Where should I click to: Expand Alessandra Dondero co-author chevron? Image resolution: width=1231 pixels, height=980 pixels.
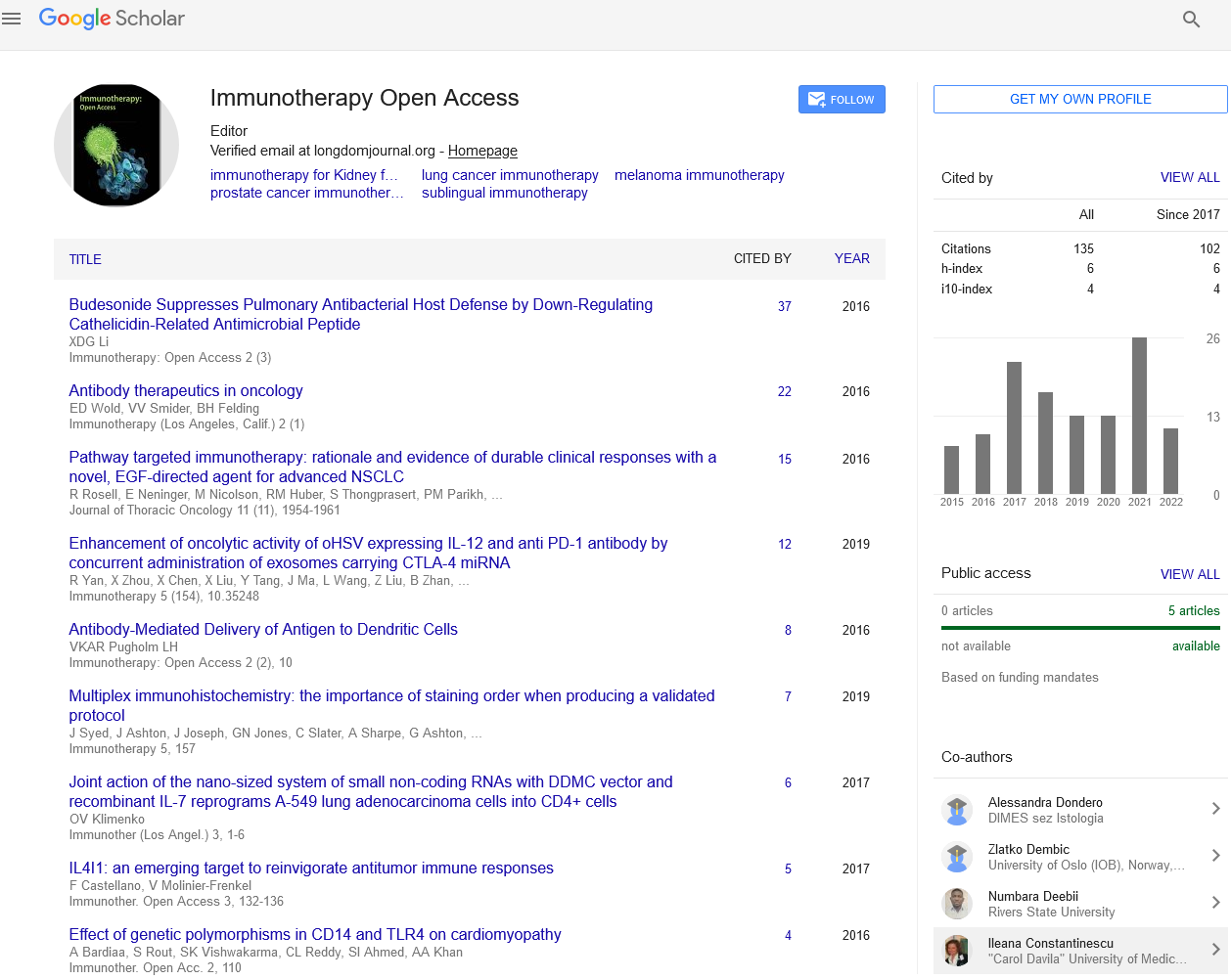click(1215, 809)
